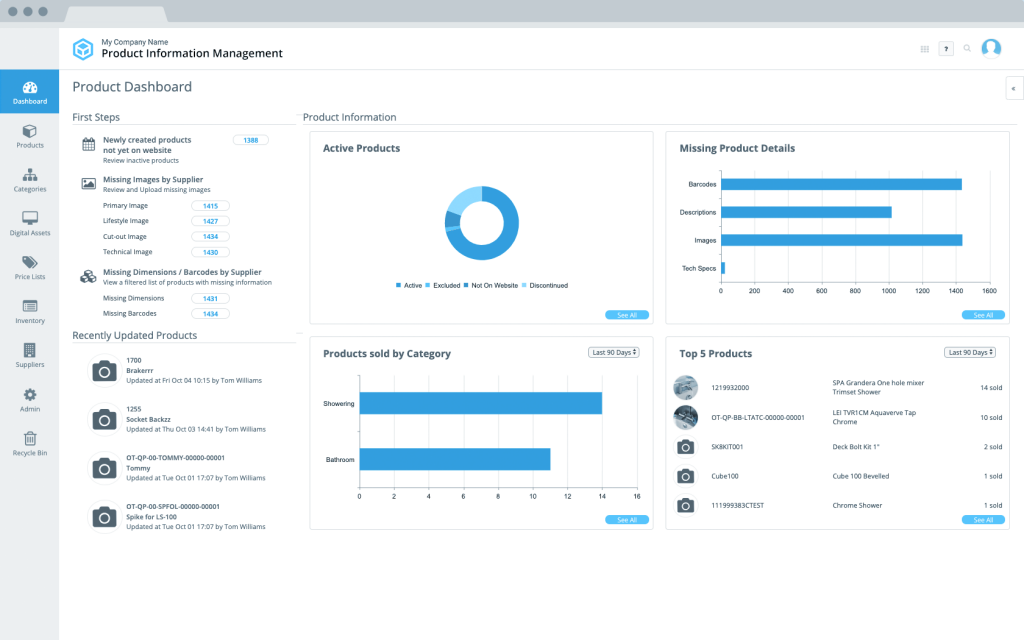Viewport: 1024px width, 640px height.
Task: Open the Recycle Bin
Action: click(29, 444)
